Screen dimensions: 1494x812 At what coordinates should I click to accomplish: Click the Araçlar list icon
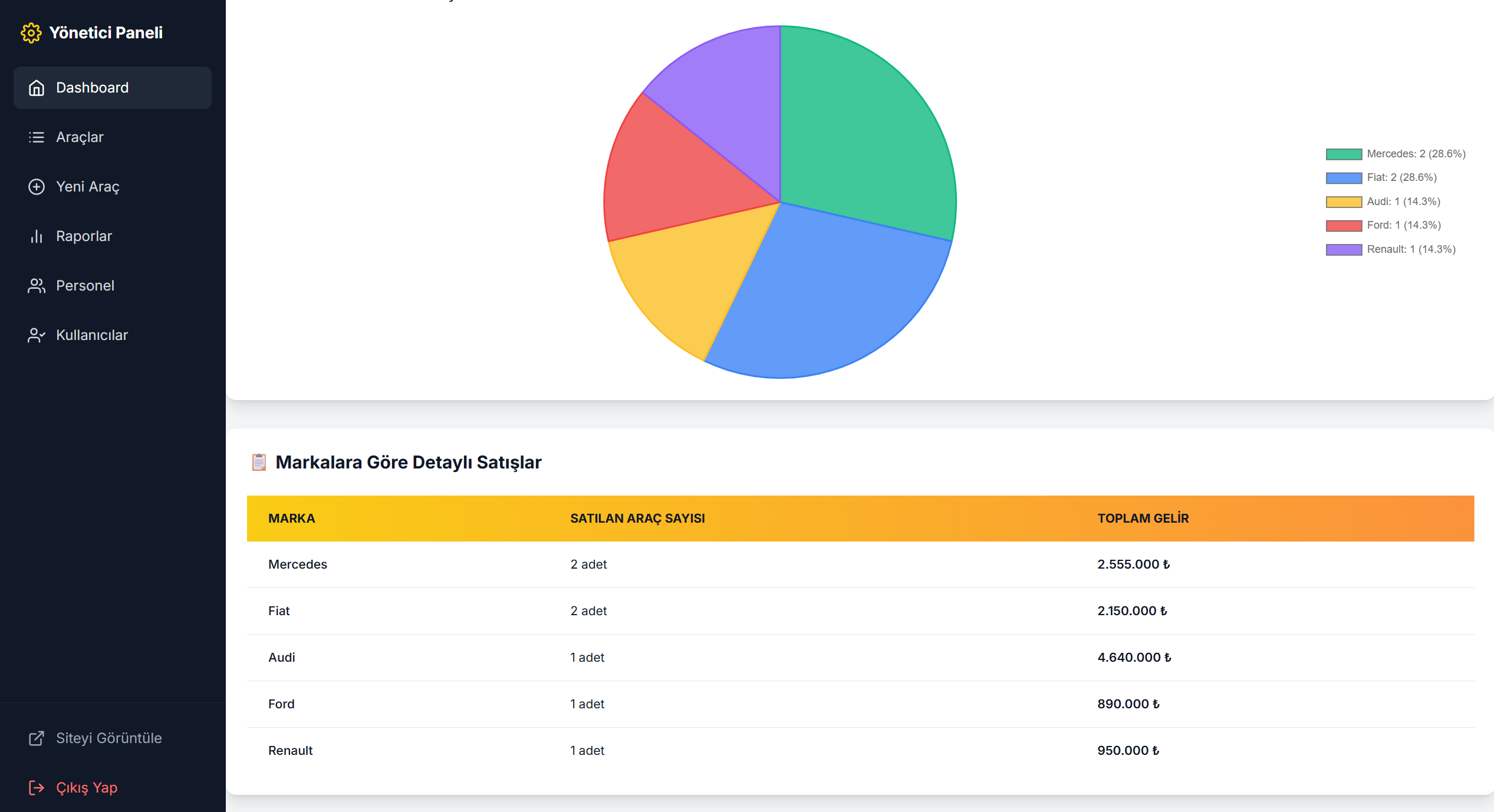[37, 137]
